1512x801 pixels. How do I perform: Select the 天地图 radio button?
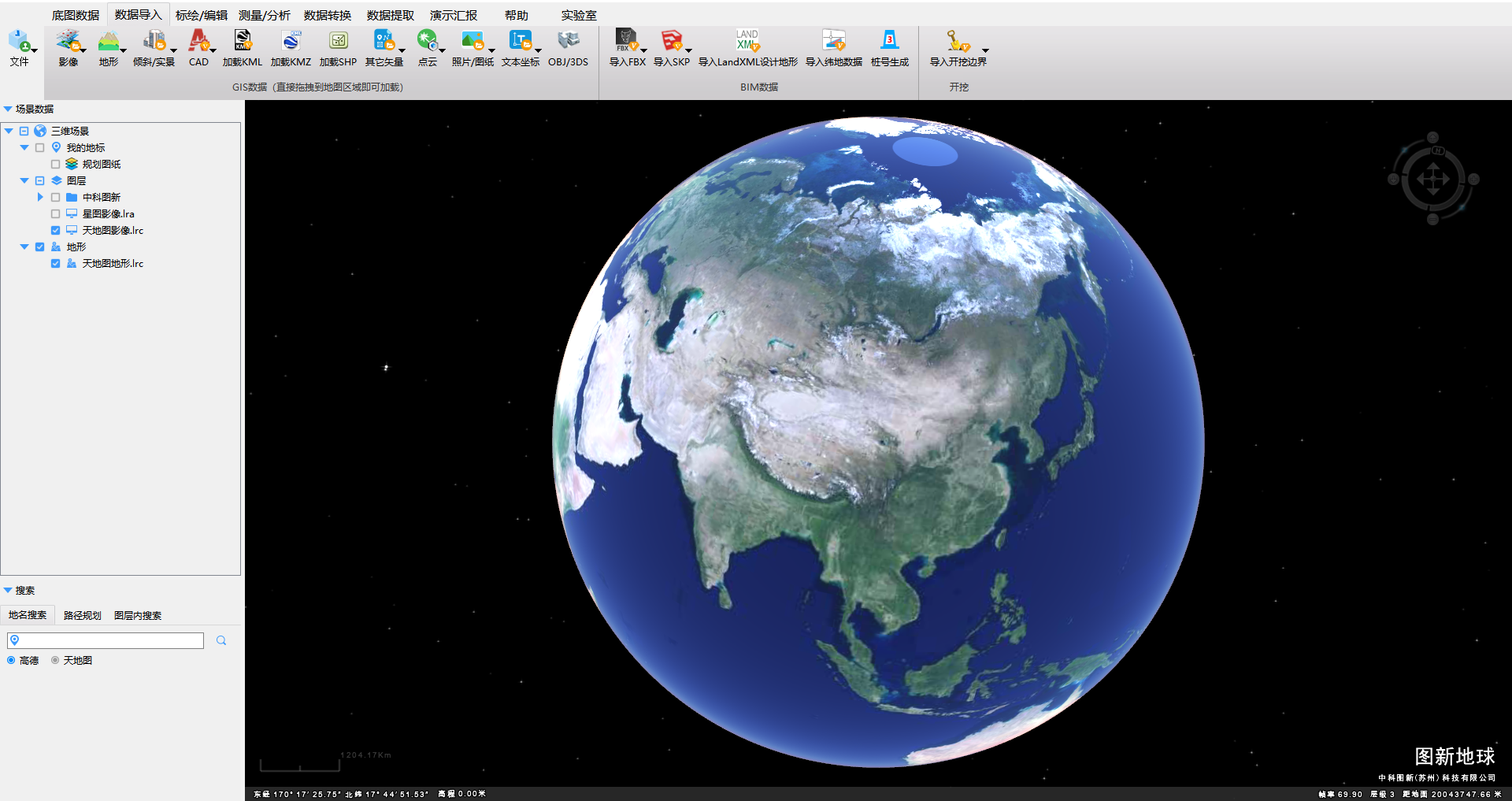55,660
